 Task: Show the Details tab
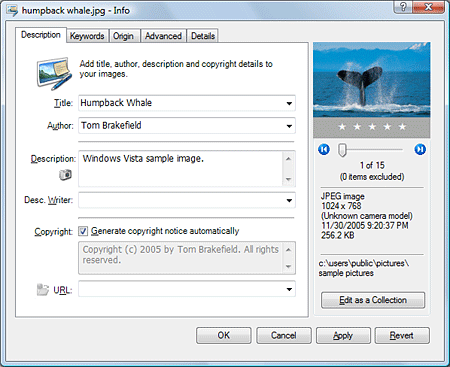[203, 36]
